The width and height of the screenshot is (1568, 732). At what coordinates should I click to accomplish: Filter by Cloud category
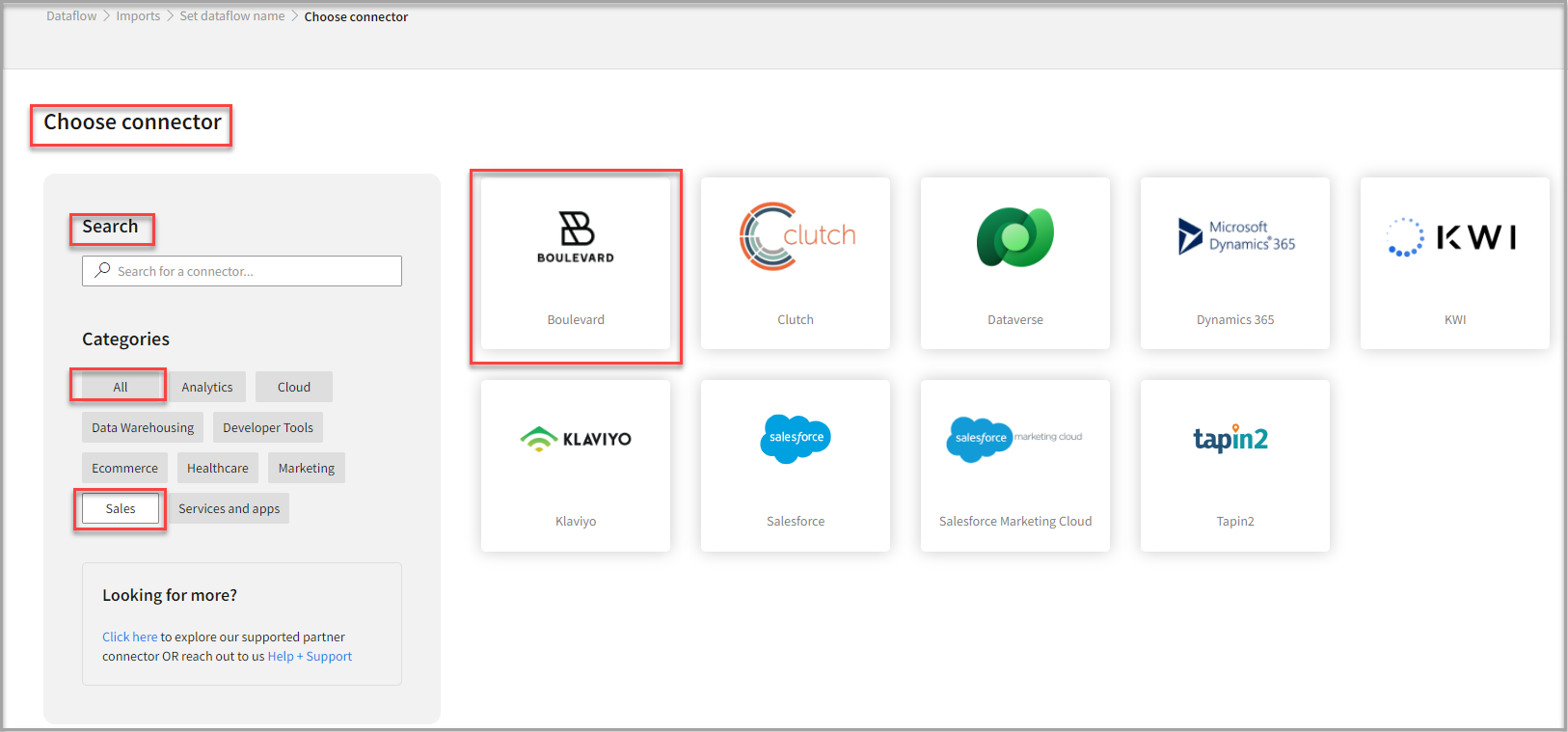click(x=294, y=387)
